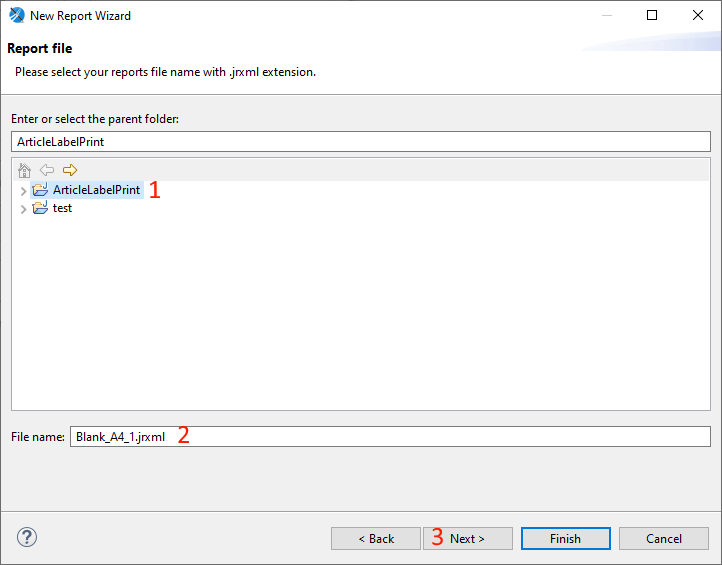Click the File name input field
The height and width of the screenshot is (565, 722).
click(390, 437)
